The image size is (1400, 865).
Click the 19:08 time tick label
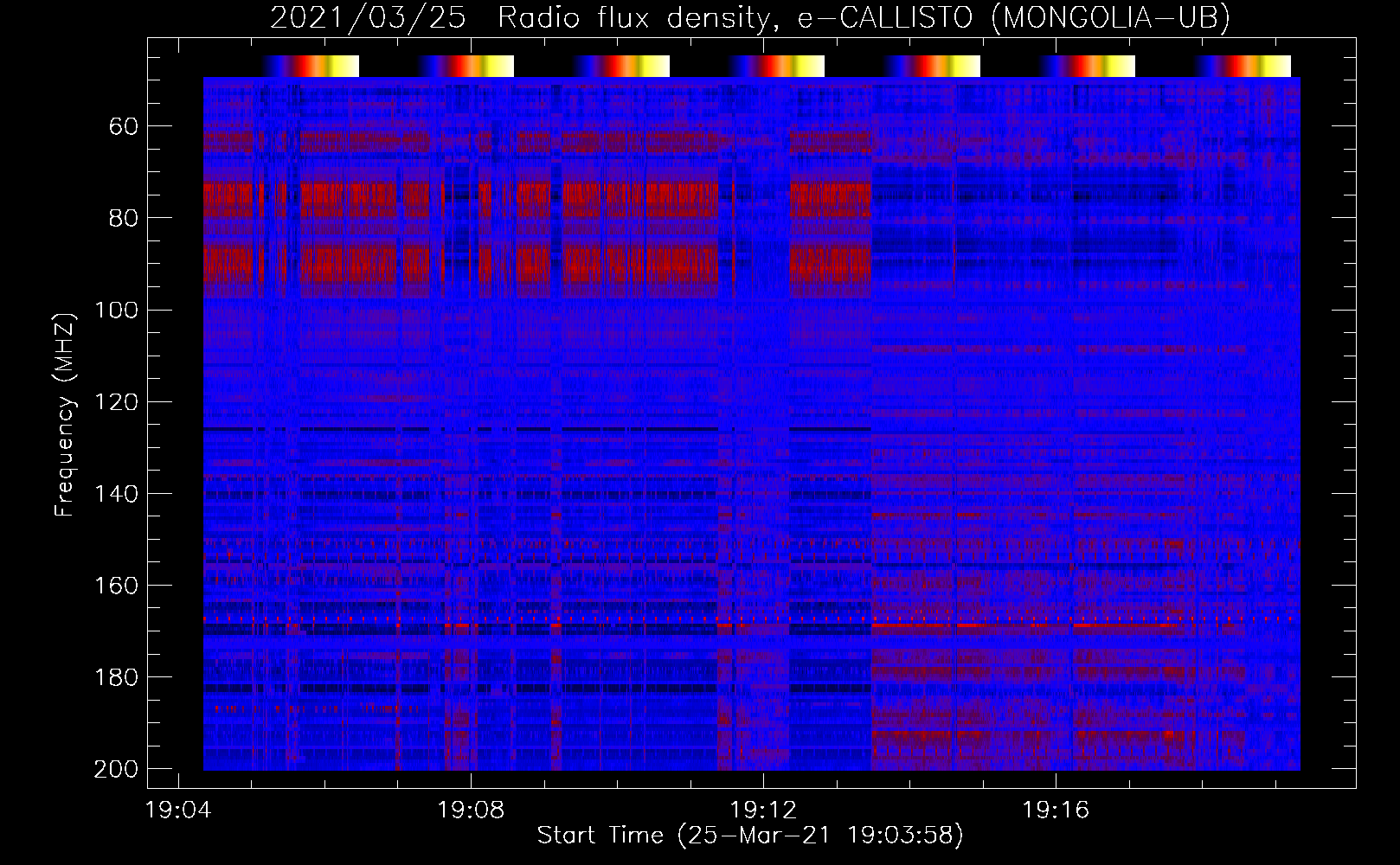(x=472, y=811)
